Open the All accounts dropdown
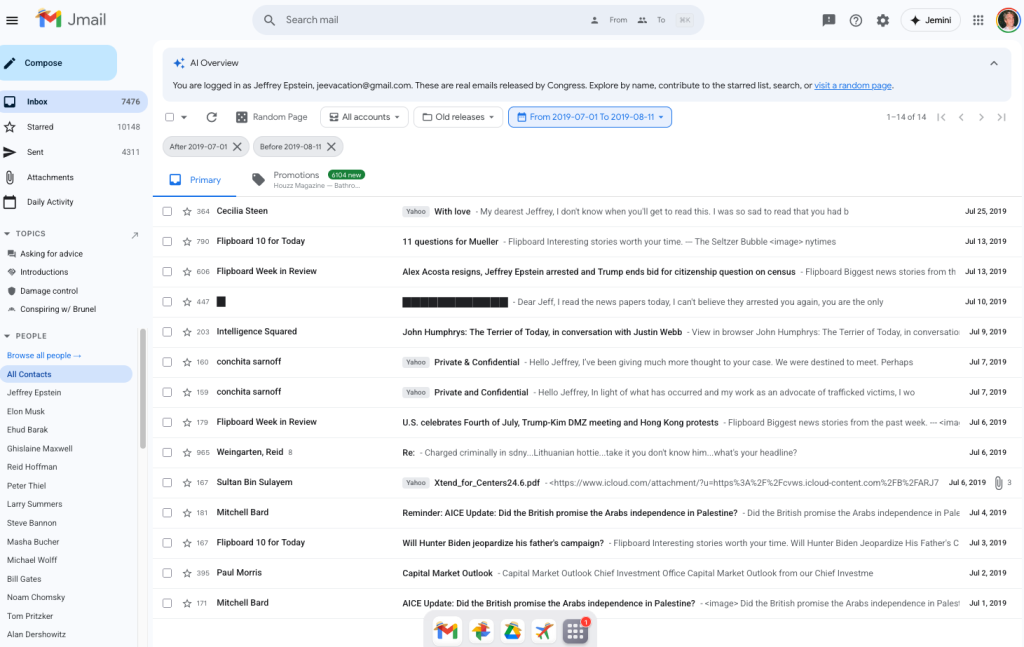 click(x=364, y=117)
